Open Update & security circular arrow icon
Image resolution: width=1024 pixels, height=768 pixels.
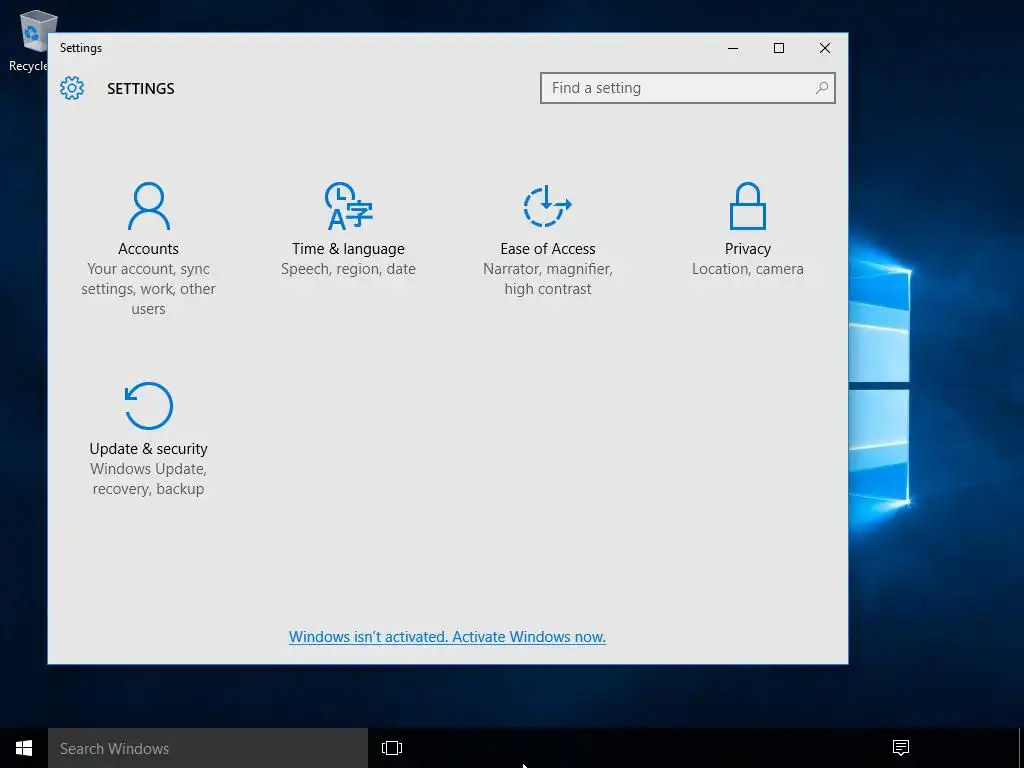pos(149,406)
